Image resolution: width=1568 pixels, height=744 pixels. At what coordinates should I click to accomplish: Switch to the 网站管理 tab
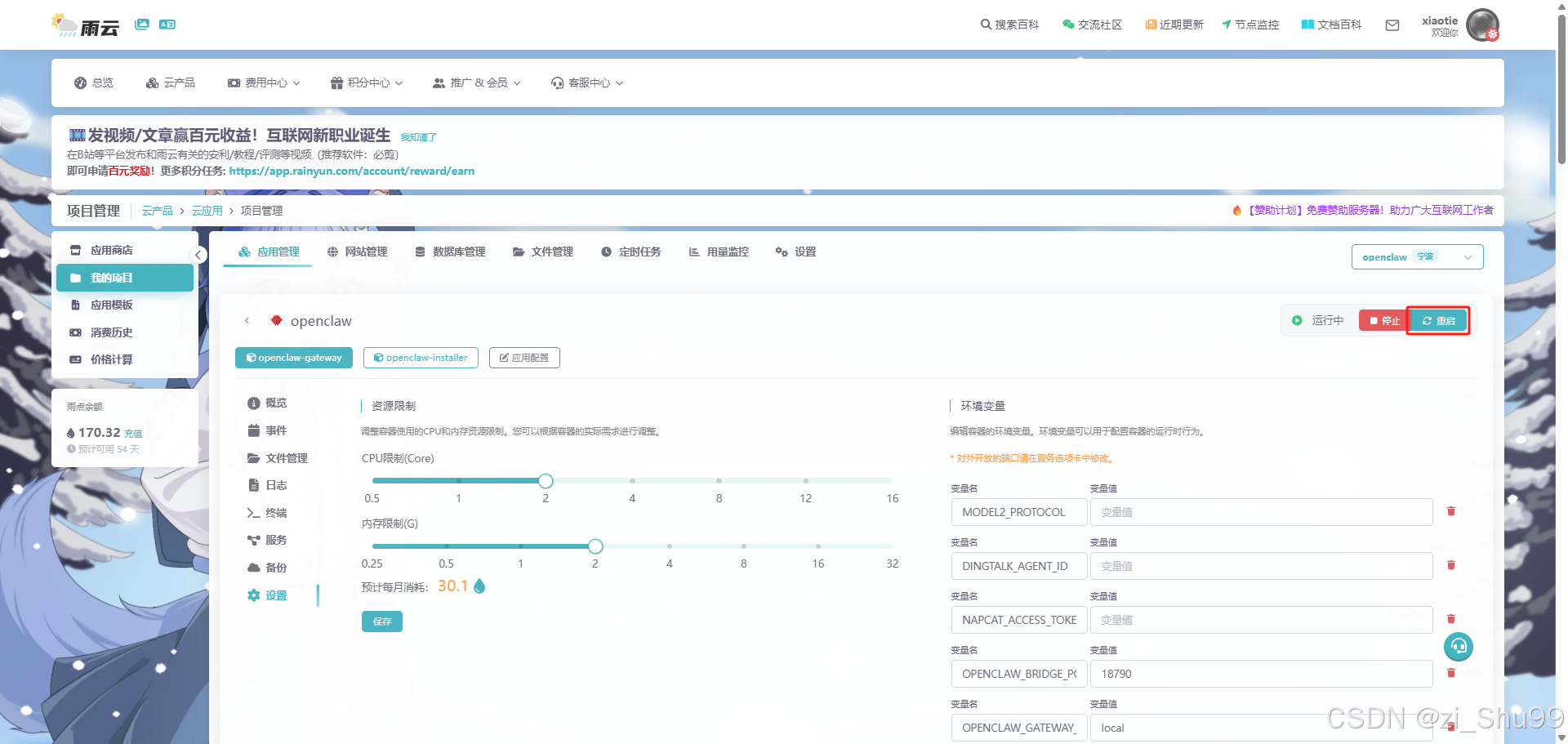(358, 252)
